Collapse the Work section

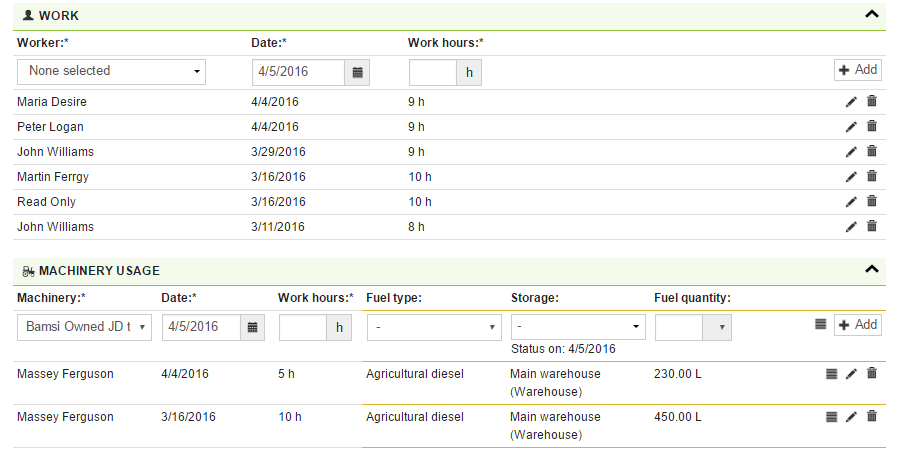[x=871, y=15]
